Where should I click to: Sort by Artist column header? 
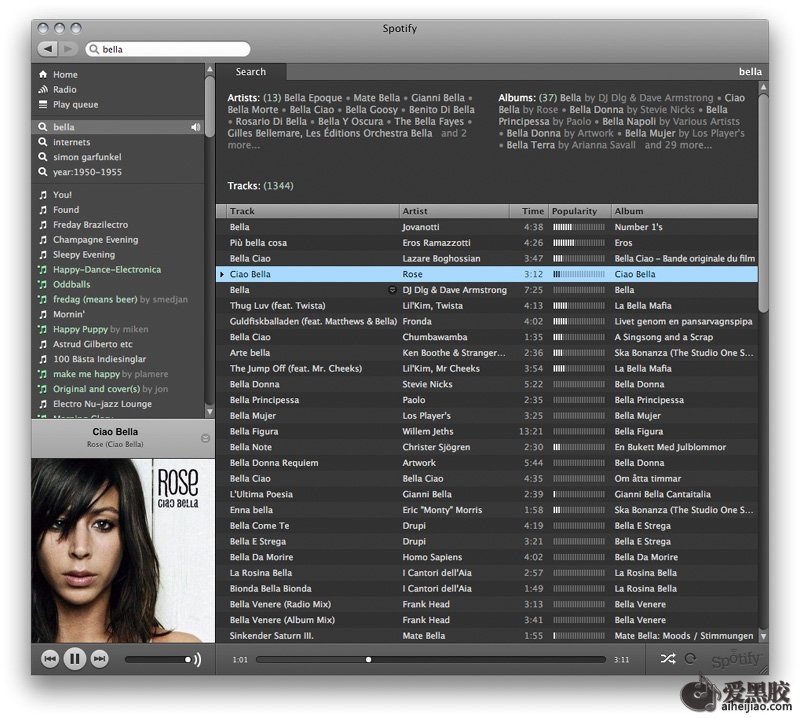point(454,211)
